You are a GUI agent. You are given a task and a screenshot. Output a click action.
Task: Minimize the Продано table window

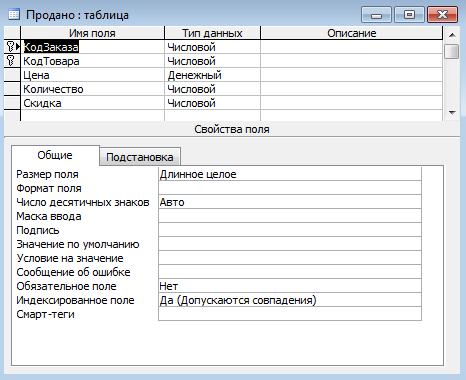point(376,15)
